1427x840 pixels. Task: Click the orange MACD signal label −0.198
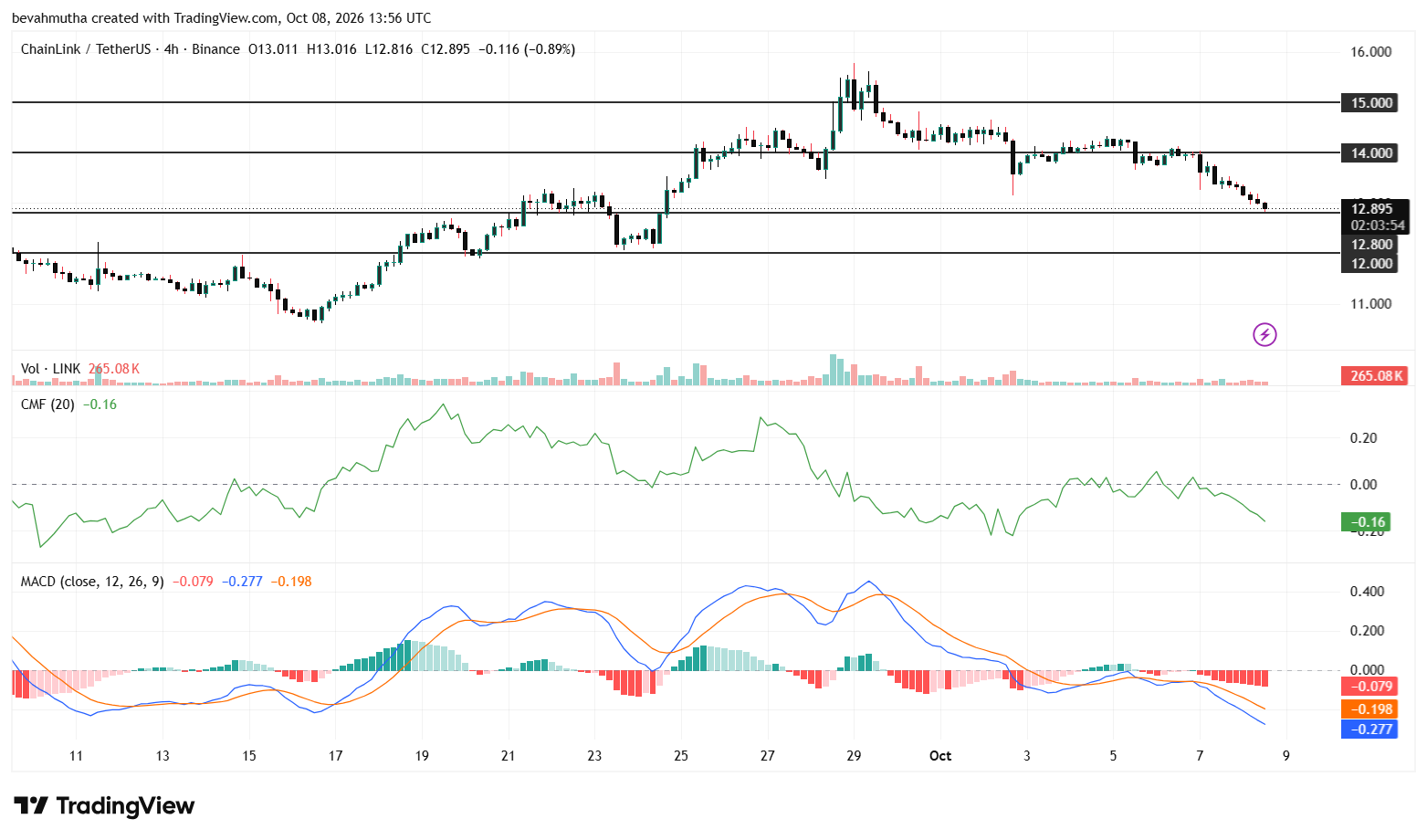coord(1369,709)
